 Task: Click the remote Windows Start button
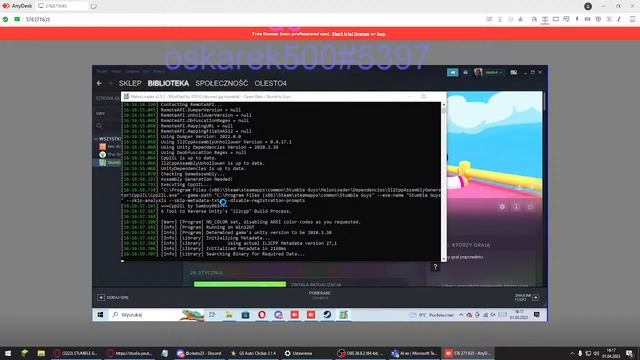point(100,315)
